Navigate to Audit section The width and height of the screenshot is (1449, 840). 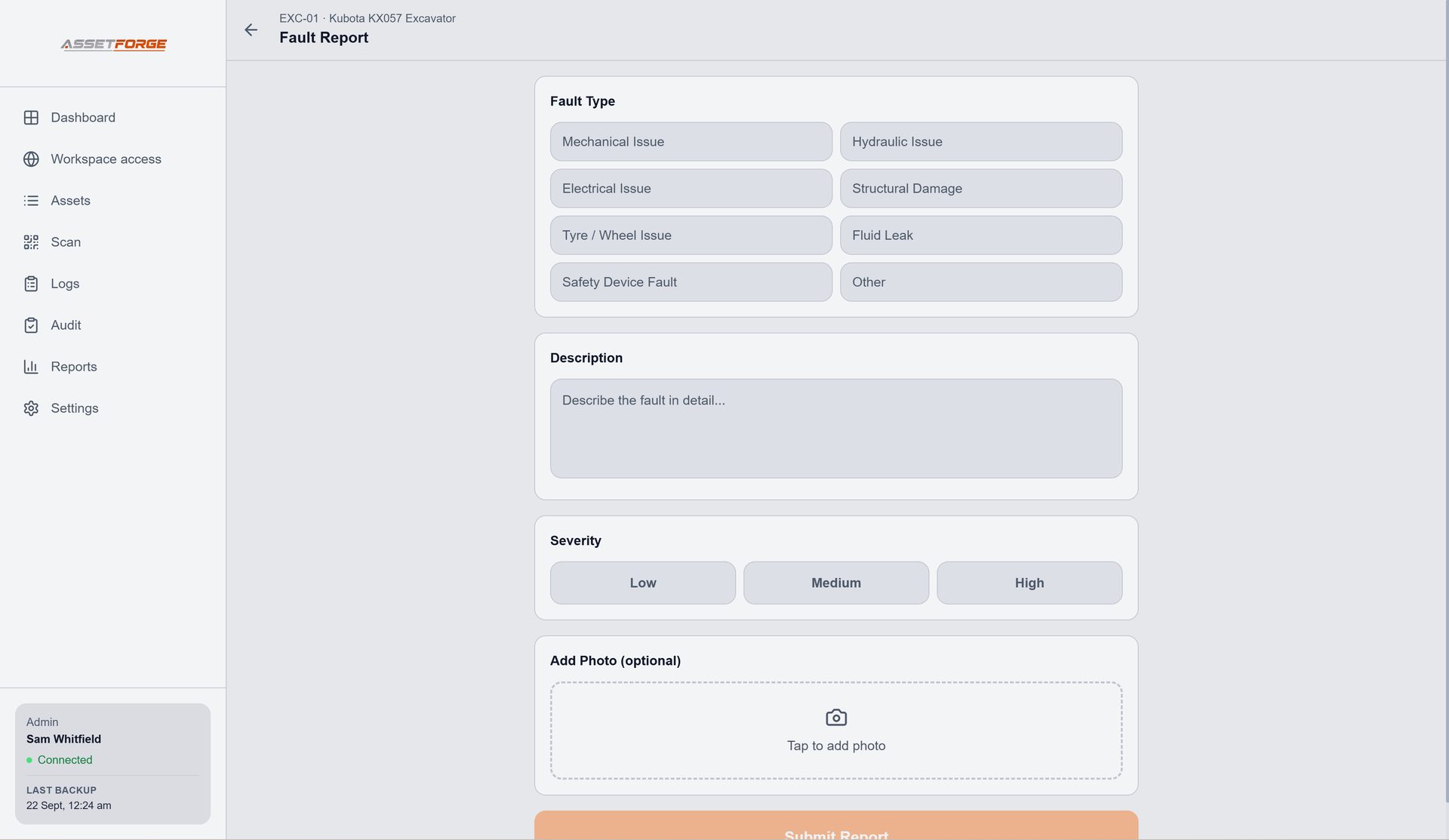[66, 325]
